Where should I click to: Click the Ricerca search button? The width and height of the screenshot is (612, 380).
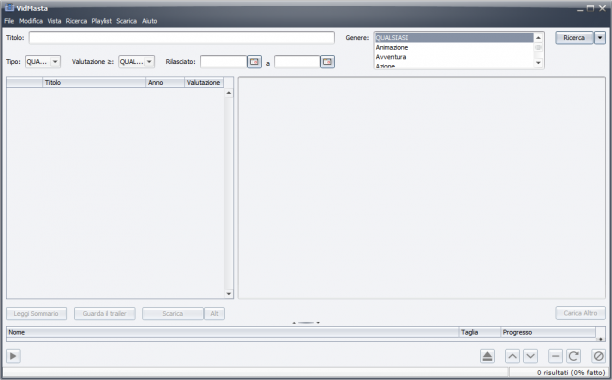point(574,38)
